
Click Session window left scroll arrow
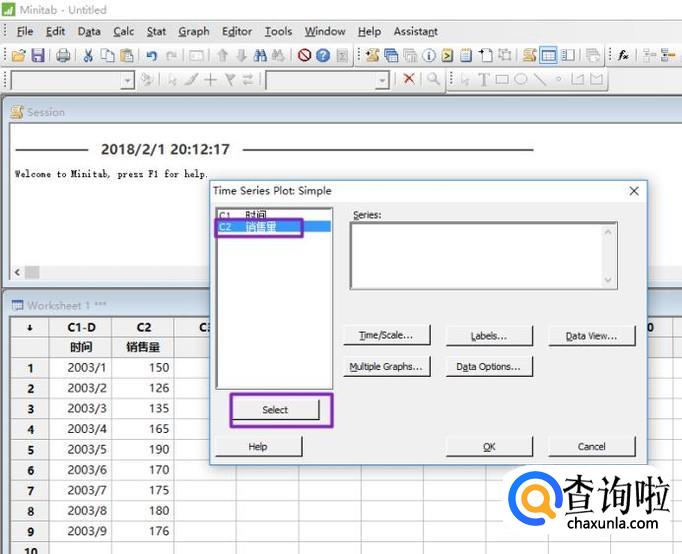point(17,273)
